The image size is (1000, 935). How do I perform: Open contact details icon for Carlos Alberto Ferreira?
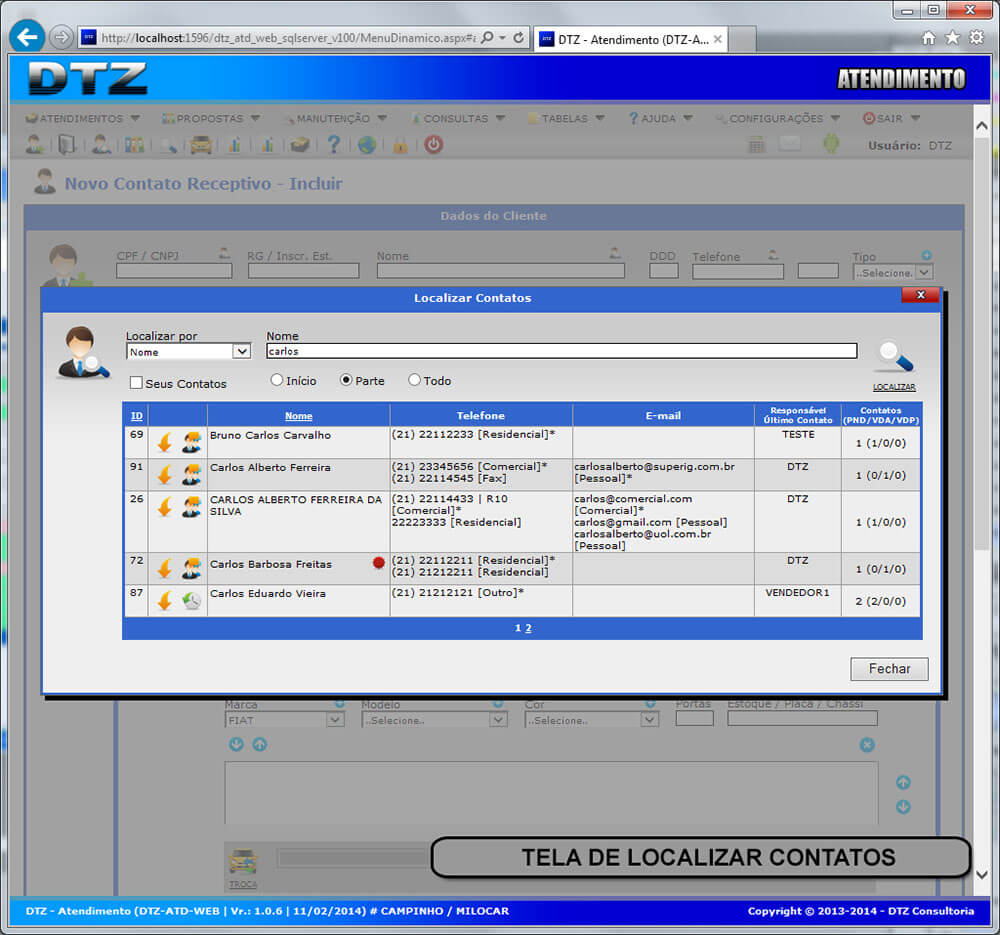(191, 474)
